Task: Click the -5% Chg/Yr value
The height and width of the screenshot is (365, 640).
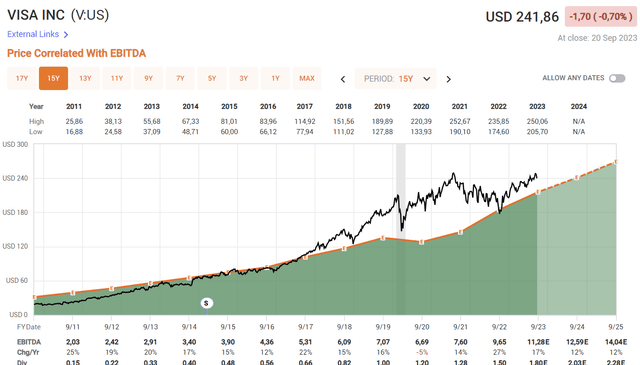Action: click(422, 352)
